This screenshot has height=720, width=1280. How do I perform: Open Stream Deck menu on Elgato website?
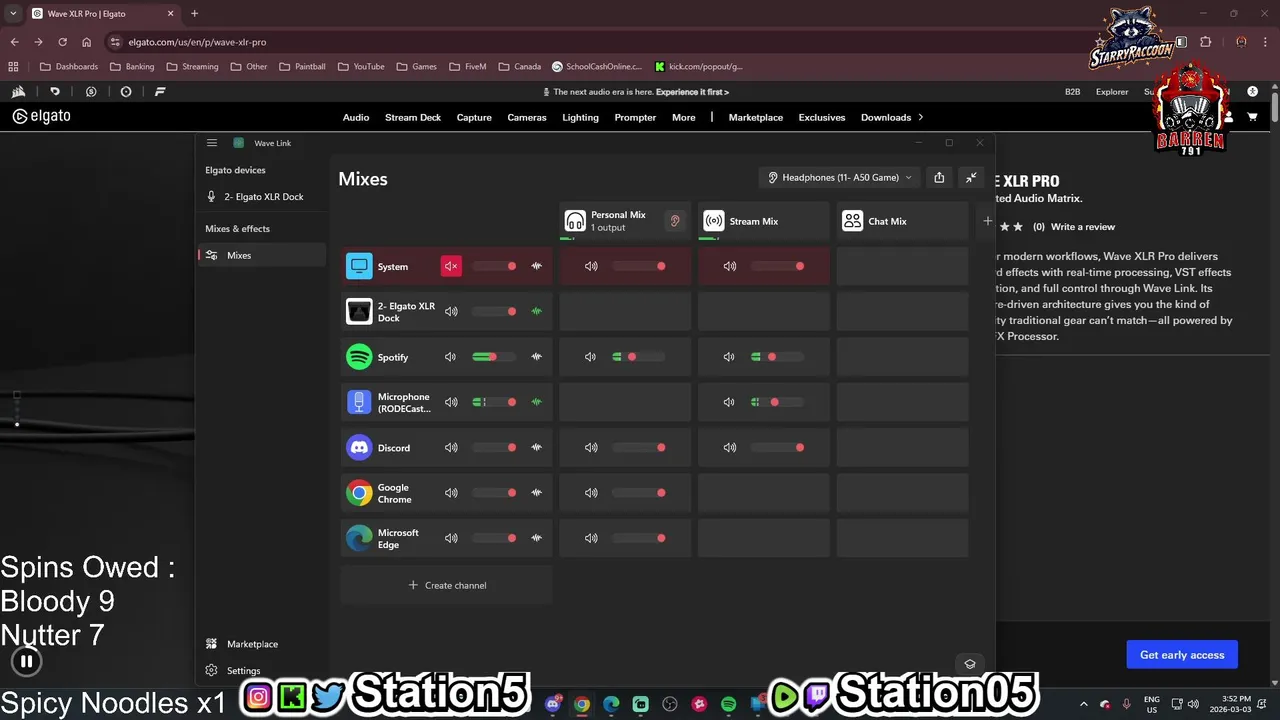pos(413,117)
